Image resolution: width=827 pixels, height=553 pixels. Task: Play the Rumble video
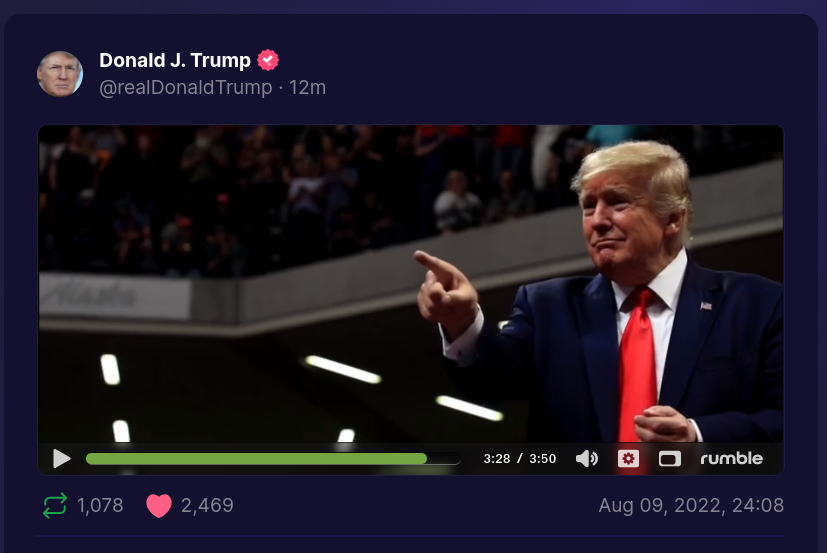coord(62,459)
